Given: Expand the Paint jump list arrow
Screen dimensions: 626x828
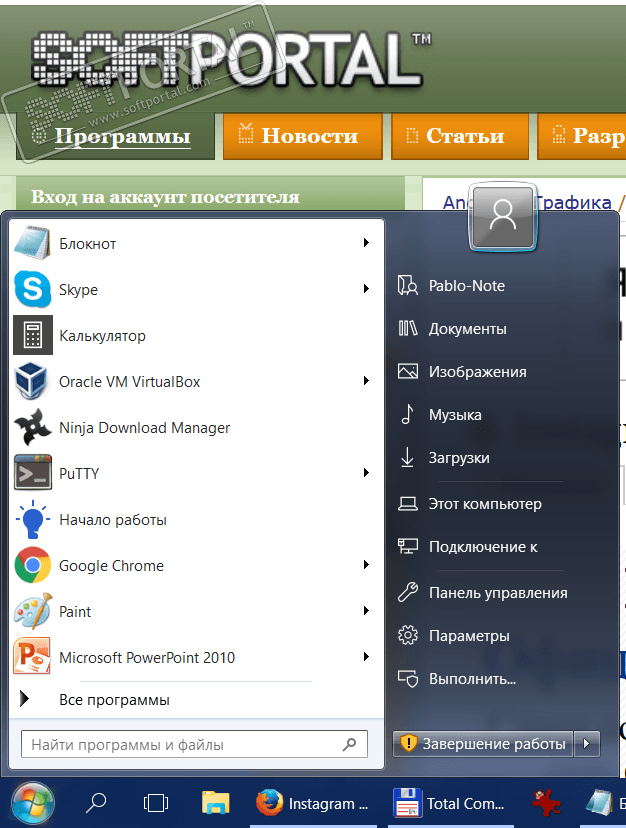Looking at the screenshot, I should [366, 611].
